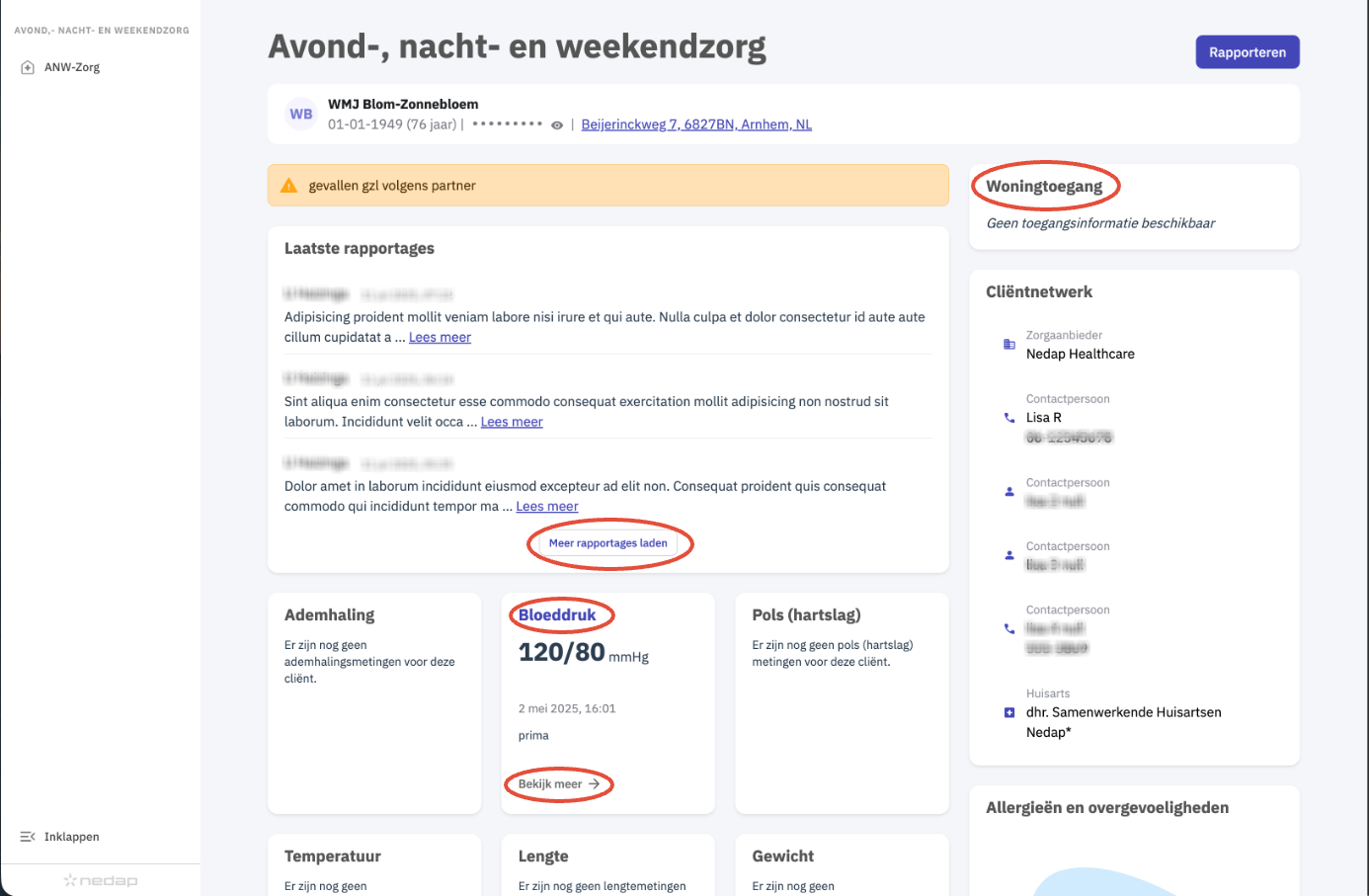Open the Bloeddruk card title link
This screenshot has height=896, width=1369.
point(557,614)
